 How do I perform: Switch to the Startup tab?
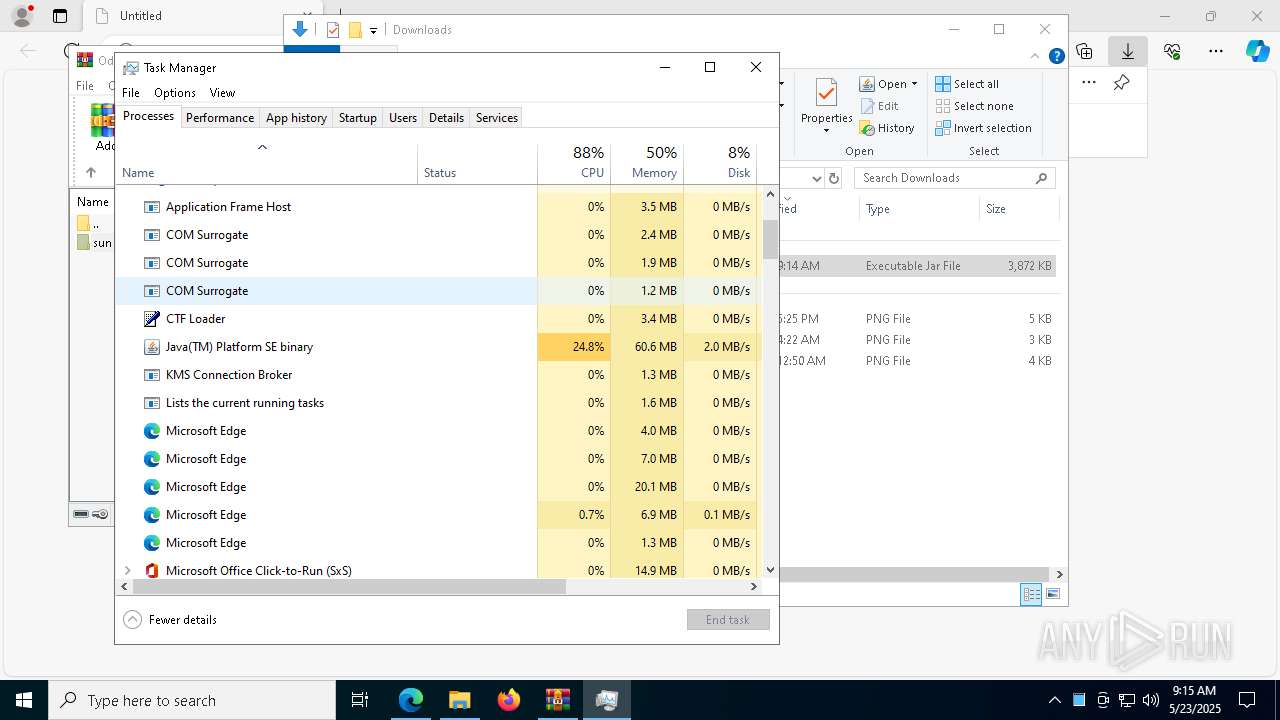(x=357, y=118)
